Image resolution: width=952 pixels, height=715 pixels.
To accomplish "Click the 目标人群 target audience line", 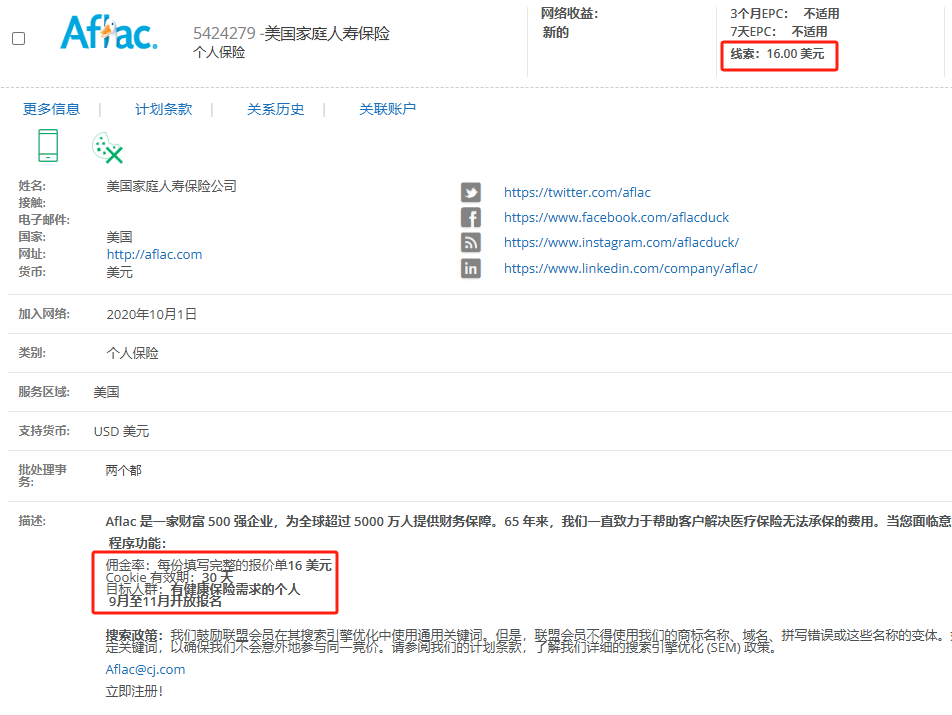I will (203, 589).
